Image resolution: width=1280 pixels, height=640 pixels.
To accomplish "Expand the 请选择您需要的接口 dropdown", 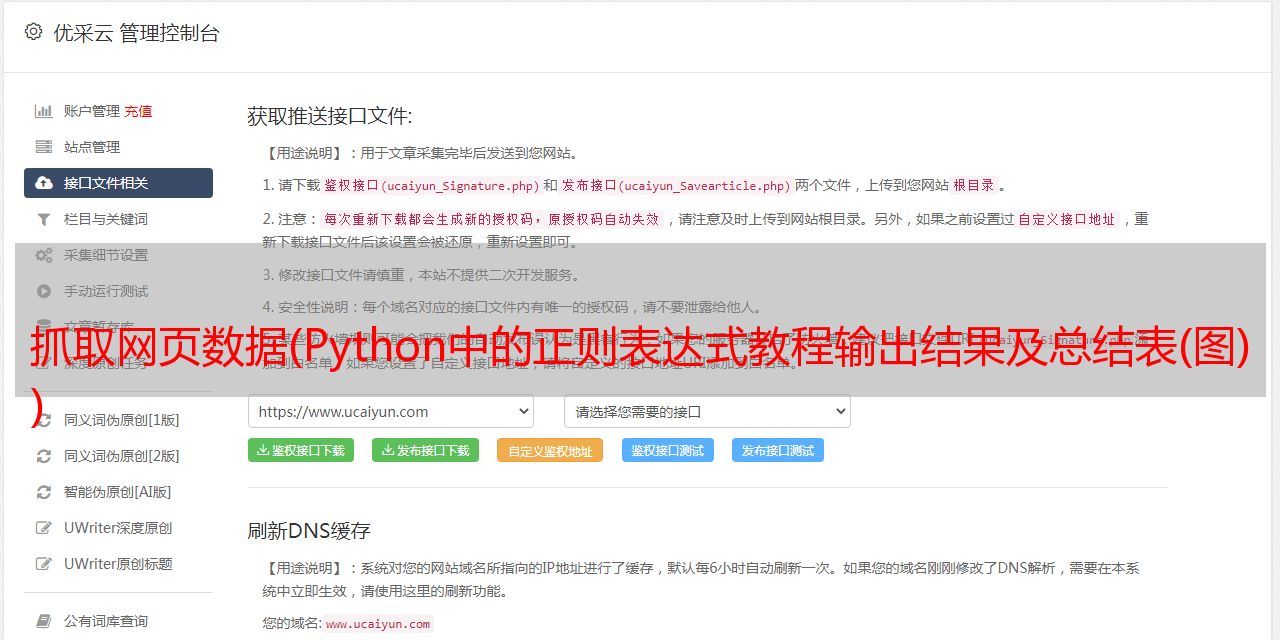I will (707, 412).
